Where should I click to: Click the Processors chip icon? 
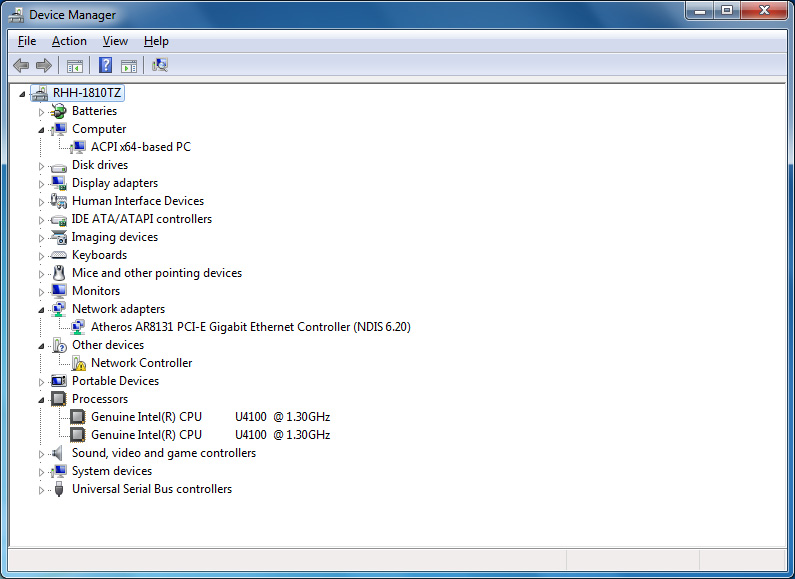click(59, 399)
